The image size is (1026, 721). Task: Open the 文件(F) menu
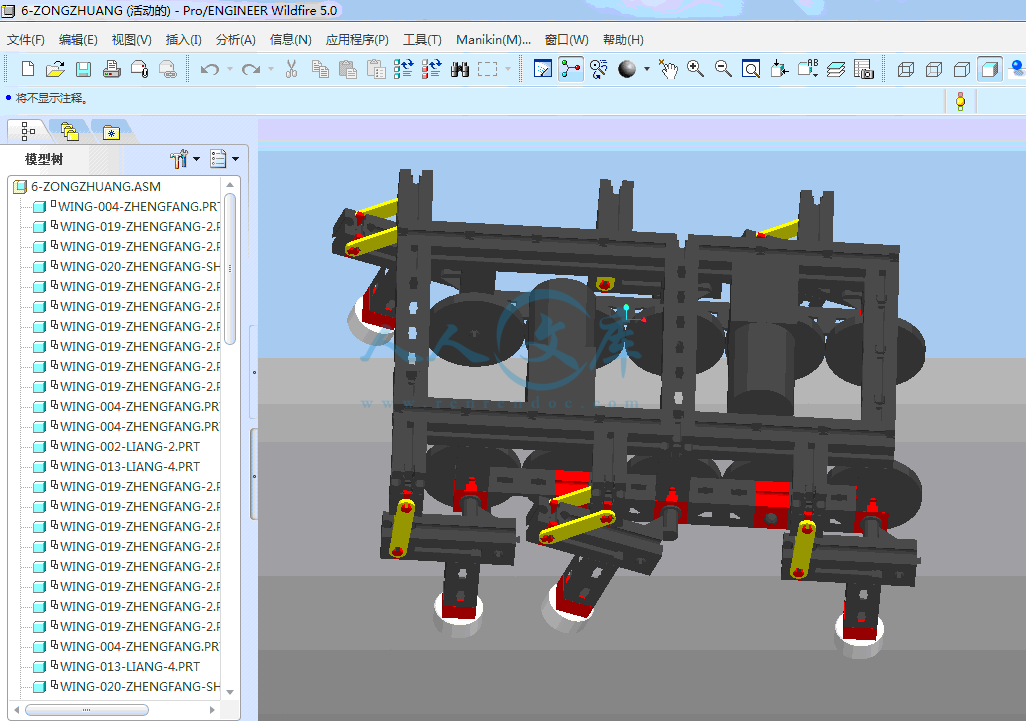(26, 40)
